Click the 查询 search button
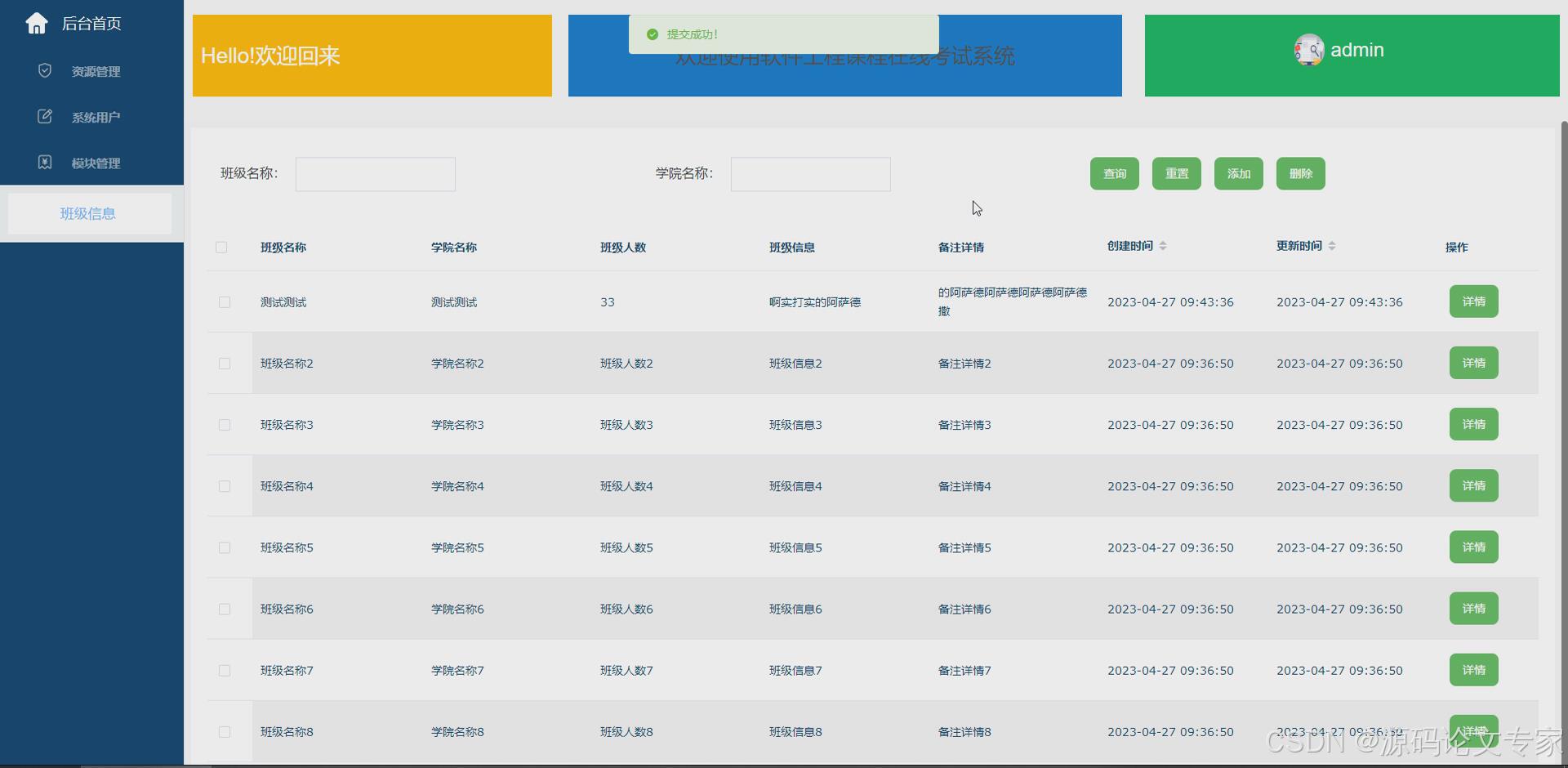1568x768 pixels. [1114, 173]
